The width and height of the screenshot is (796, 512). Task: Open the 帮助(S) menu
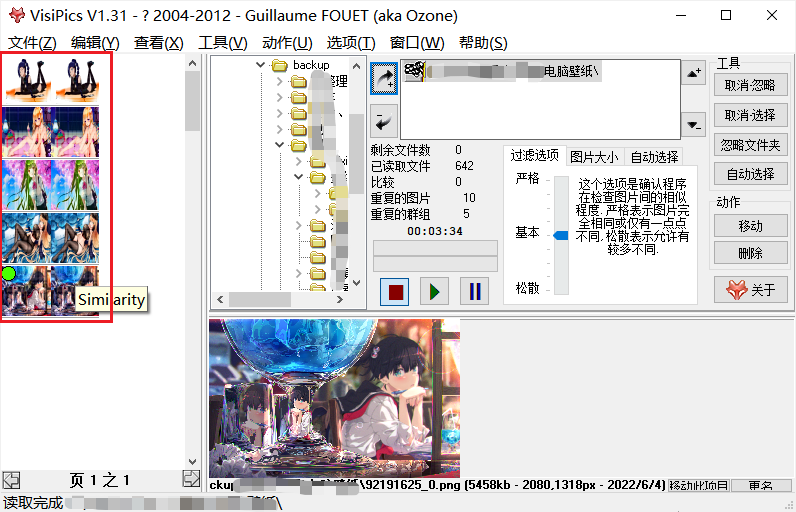483,43
